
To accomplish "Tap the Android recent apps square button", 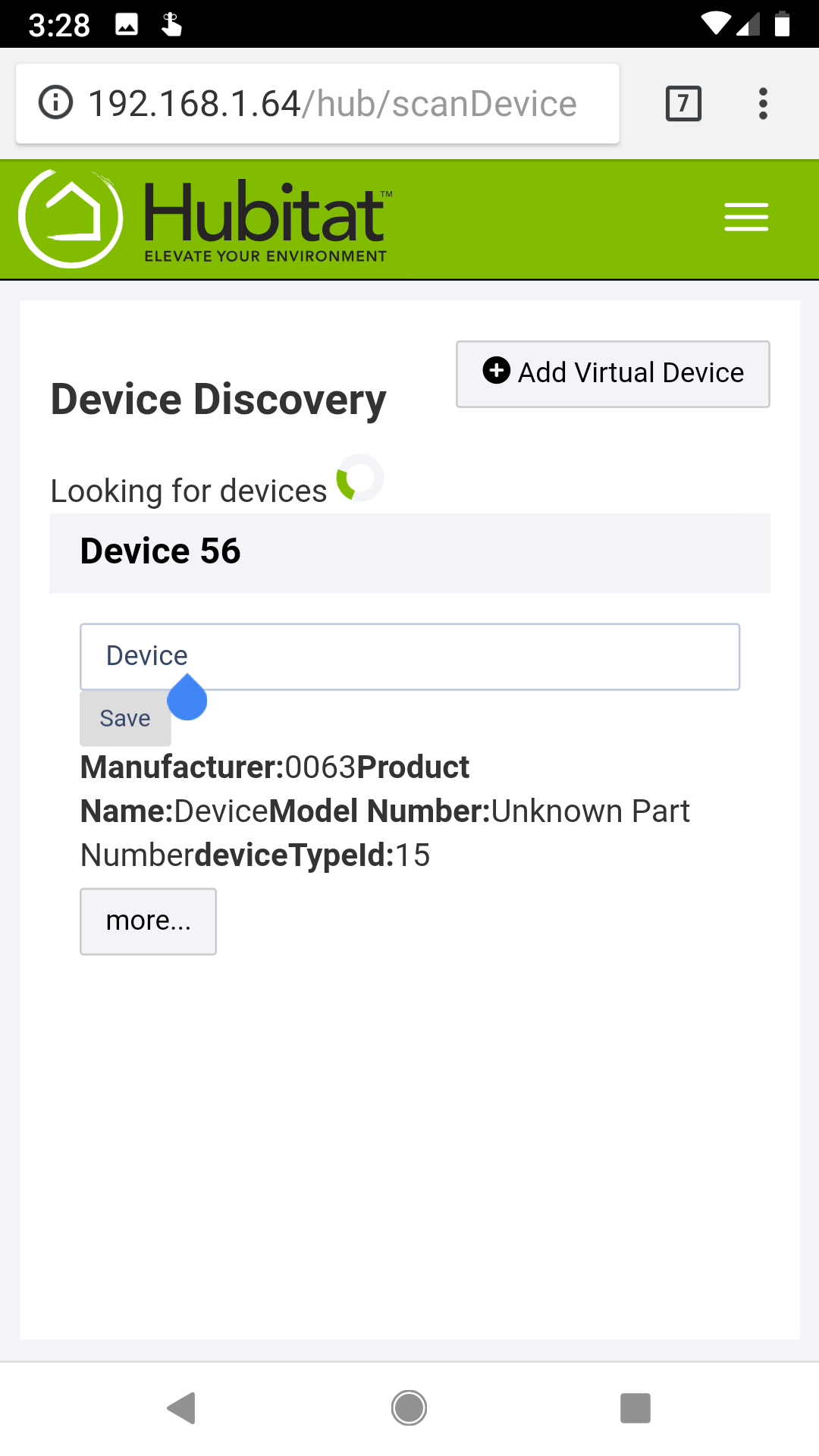I will click(x=635, y=1408).
